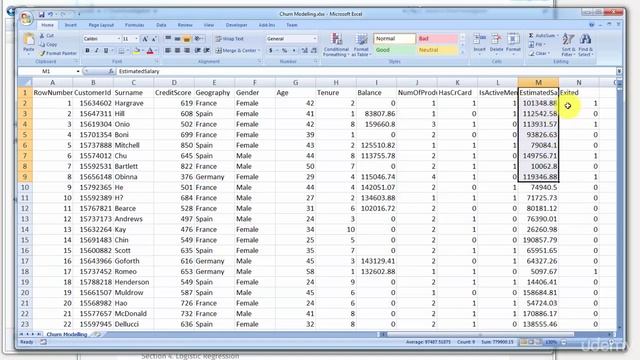Switch to the Page Layout tab
This screenshot has height=360, width=640.
[x=101, y=25]
